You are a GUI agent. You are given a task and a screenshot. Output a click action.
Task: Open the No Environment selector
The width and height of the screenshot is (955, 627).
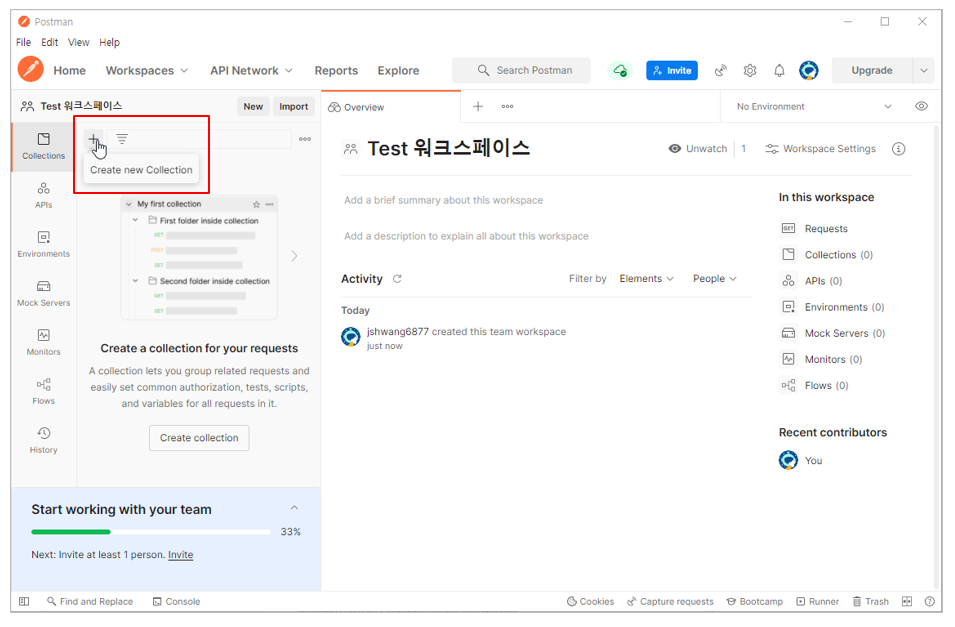(814, 107)
